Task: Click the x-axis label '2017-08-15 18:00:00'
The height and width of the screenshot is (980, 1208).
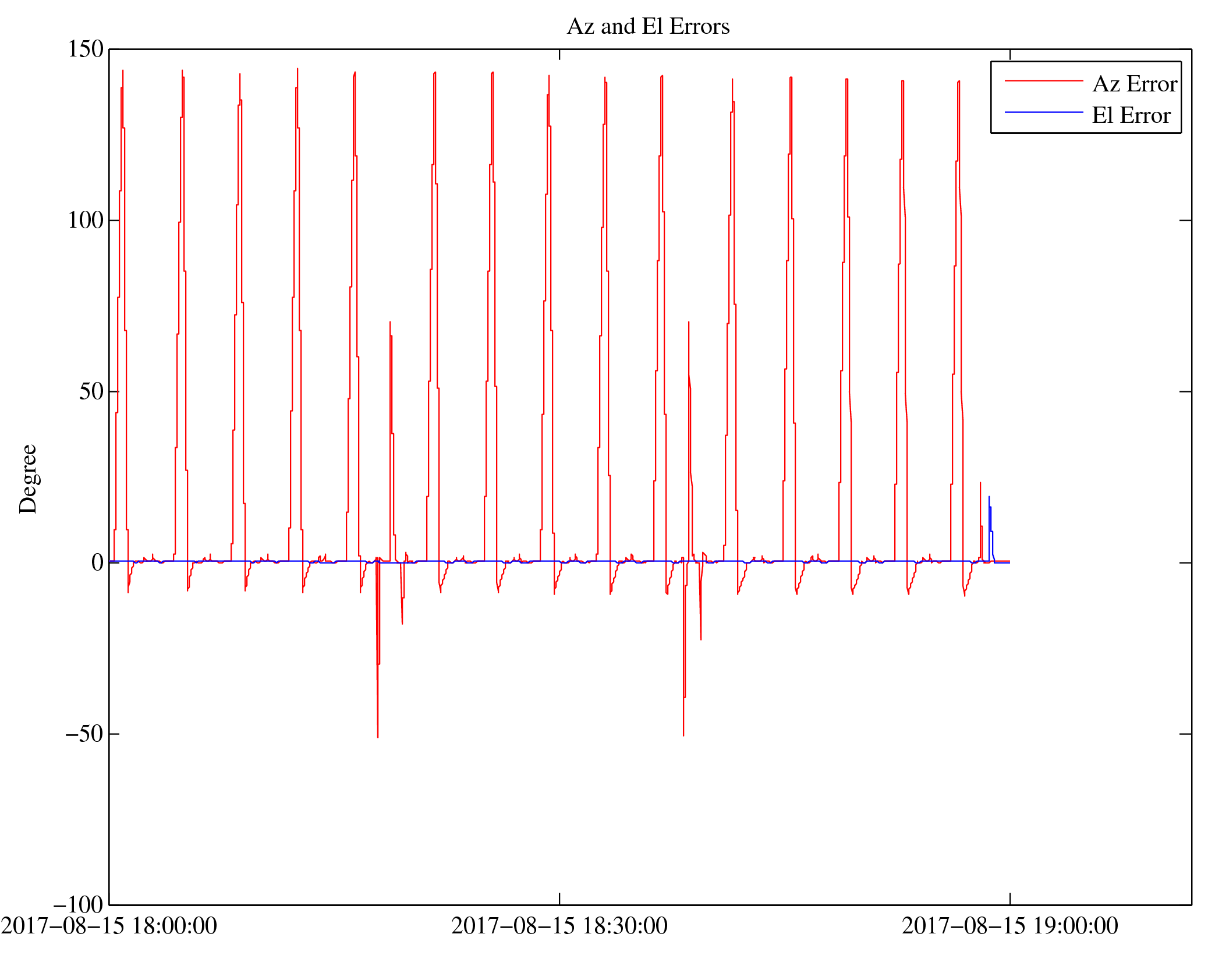Action: tap(109, 926)
